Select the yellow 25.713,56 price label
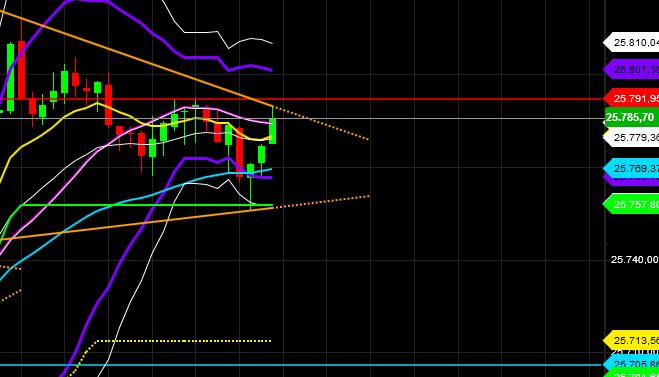659x377 pixels. coord(631,340)
